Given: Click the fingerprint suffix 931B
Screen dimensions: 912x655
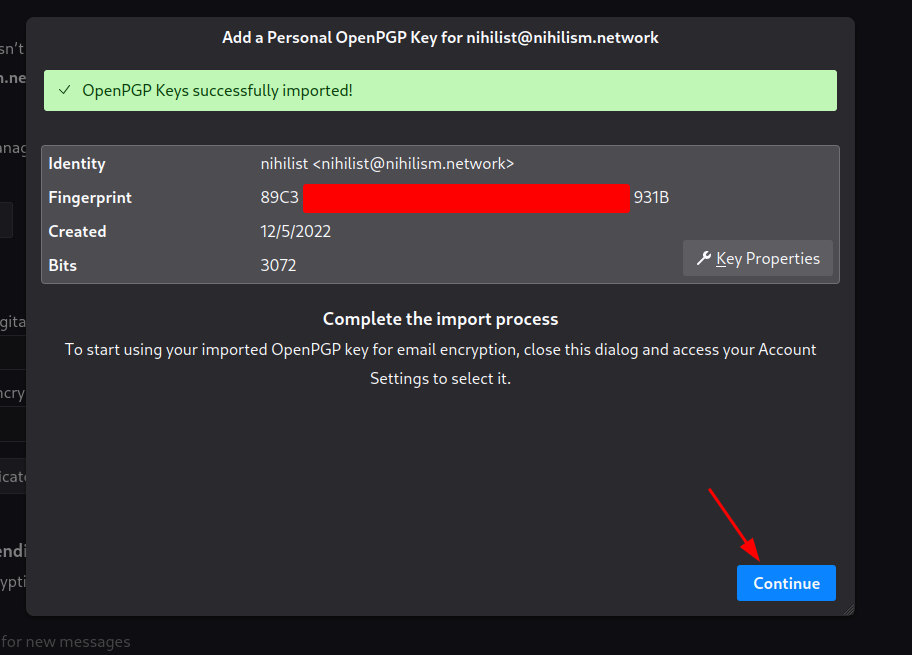Looking at the screenshot, I should coord(651,198).
